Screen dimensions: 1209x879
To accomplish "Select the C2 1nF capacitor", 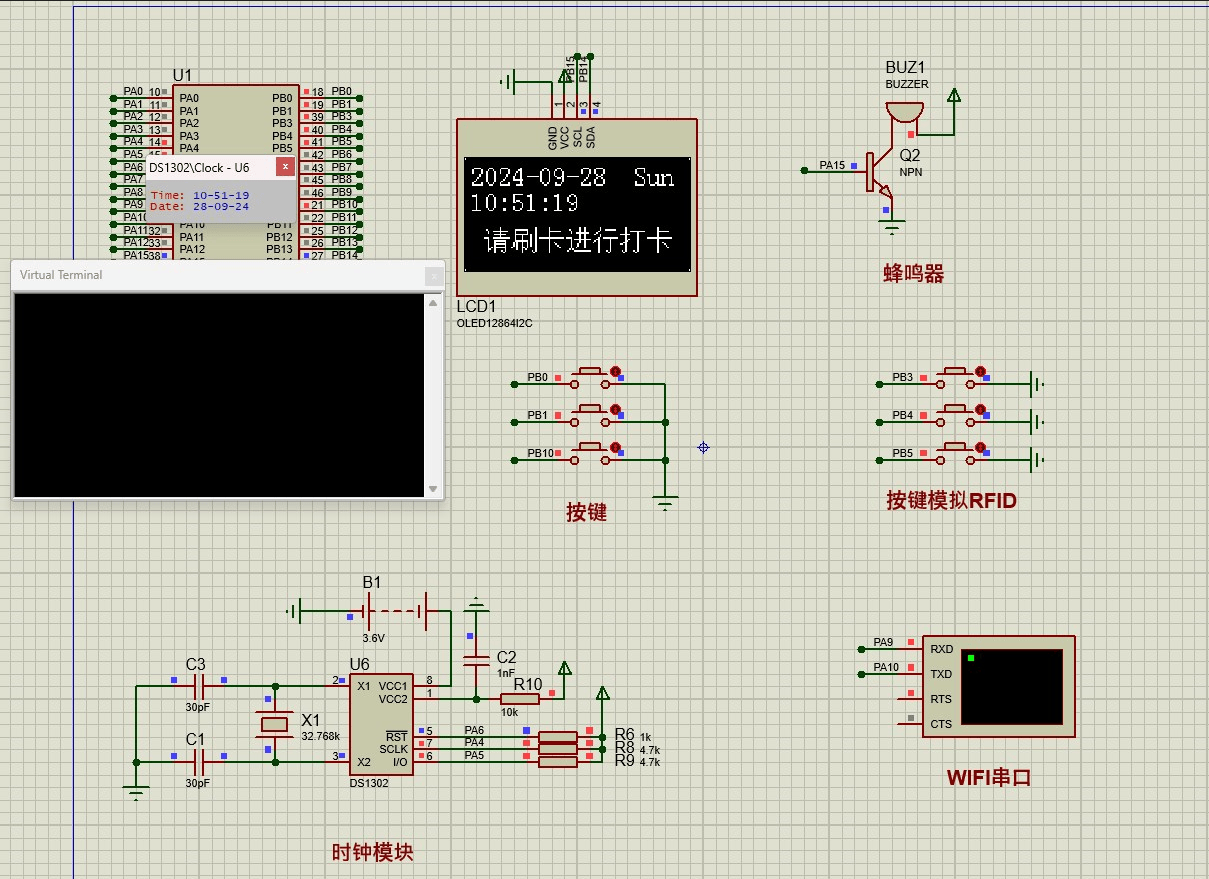I will tap(478, 659).
